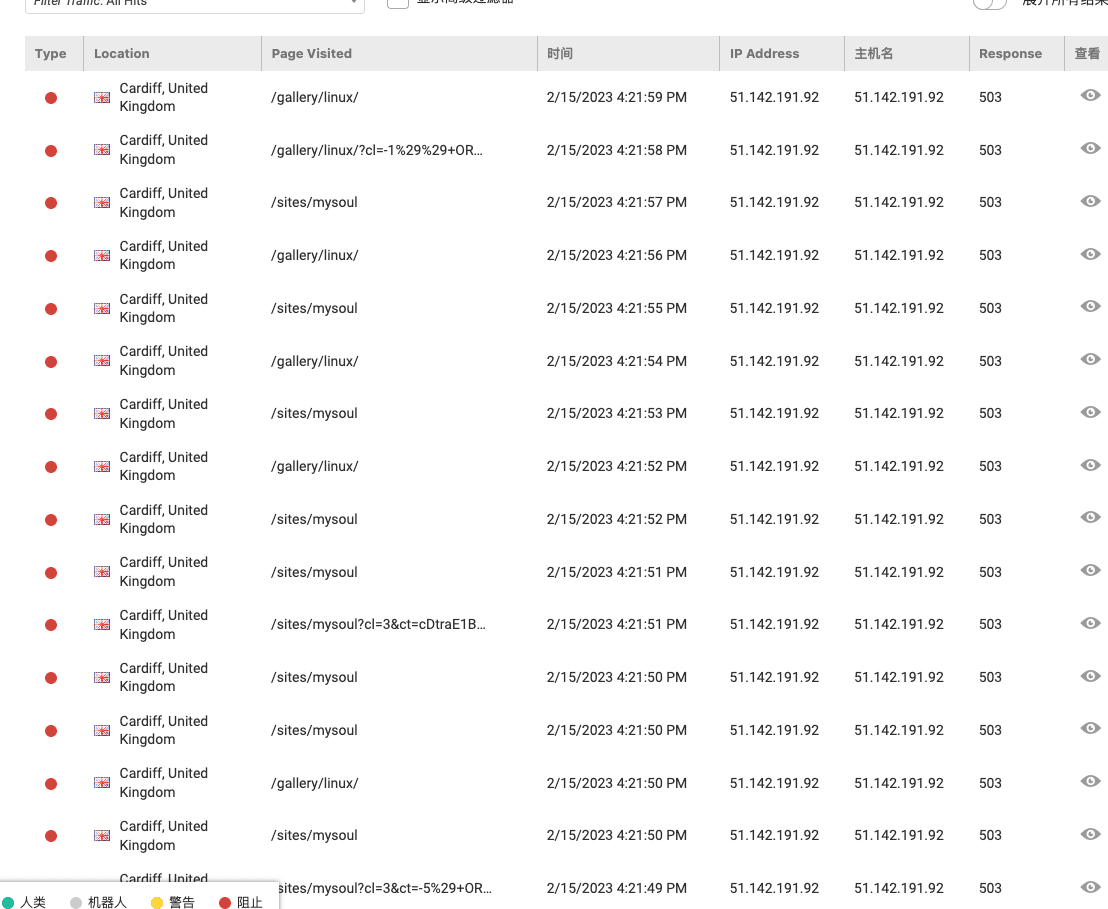Click the IP Address column header

(x=765, y=54)
